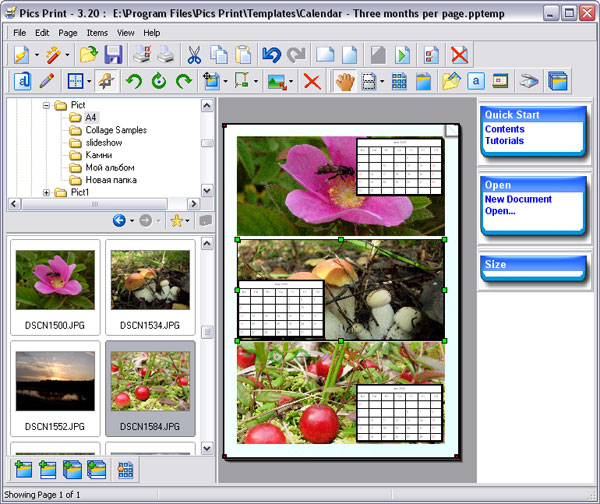Click the back navigation blue arrow
This screenshot has width=600, height=504.
(119, 220)
